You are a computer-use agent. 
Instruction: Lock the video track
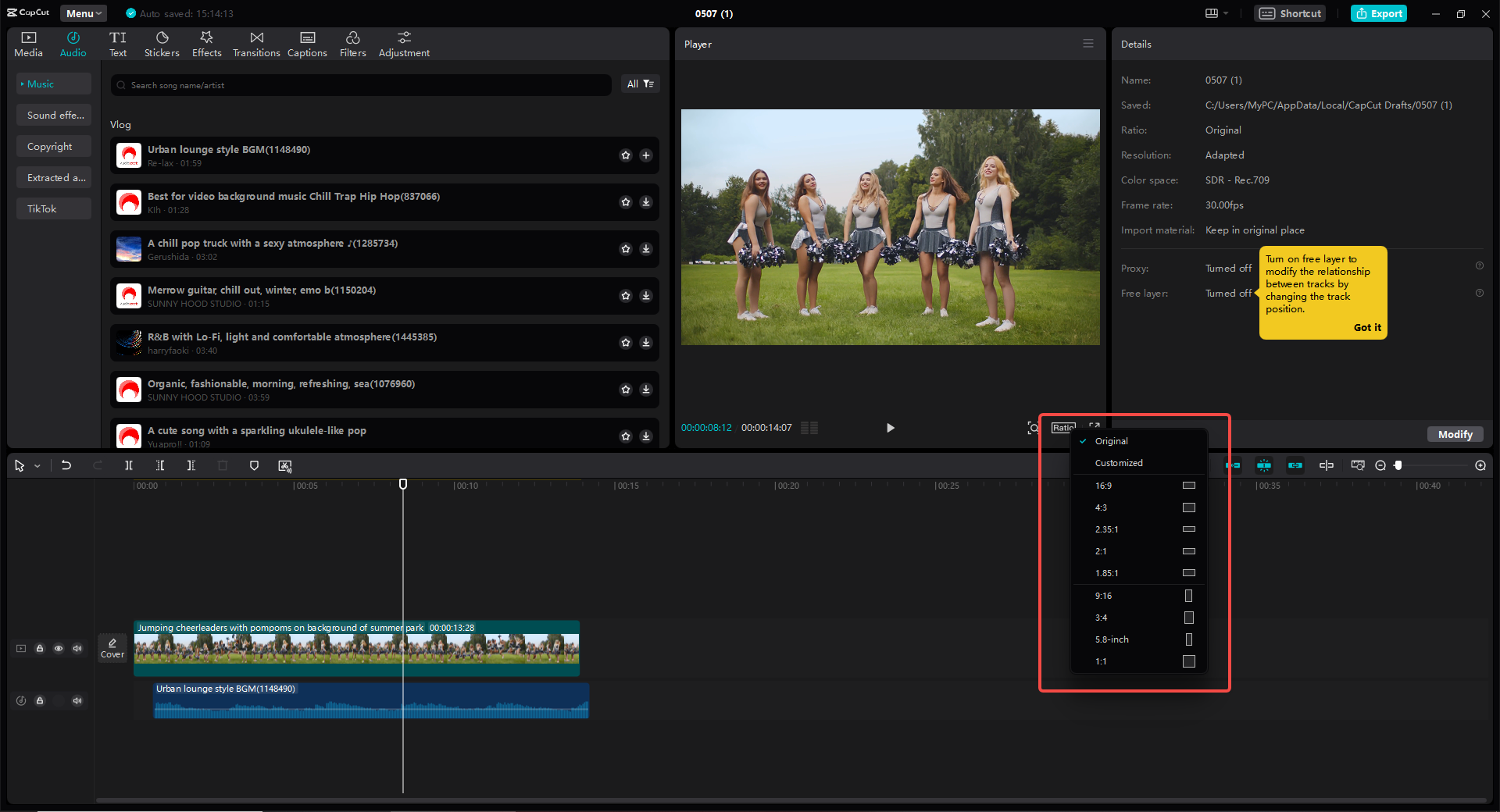tap(40, 648)
